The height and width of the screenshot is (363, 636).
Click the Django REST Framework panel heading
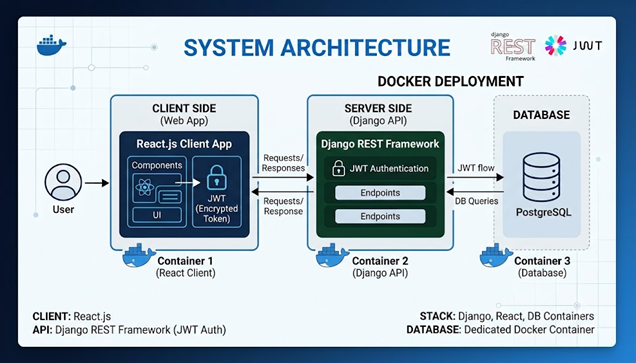pos(380,144)
